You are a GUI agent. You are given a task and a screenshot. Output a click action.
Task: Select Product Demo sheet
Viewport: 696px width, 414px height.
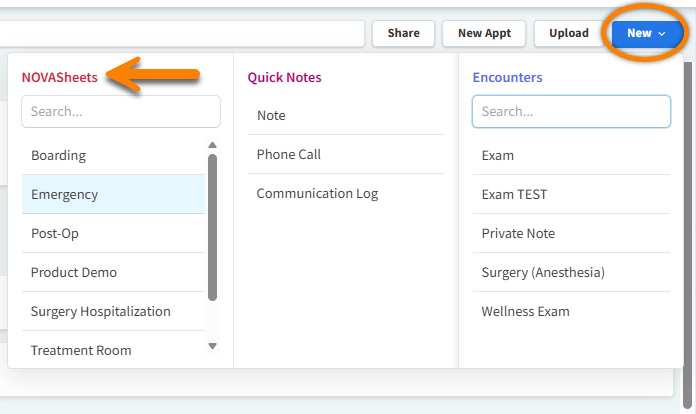[74, 273]
